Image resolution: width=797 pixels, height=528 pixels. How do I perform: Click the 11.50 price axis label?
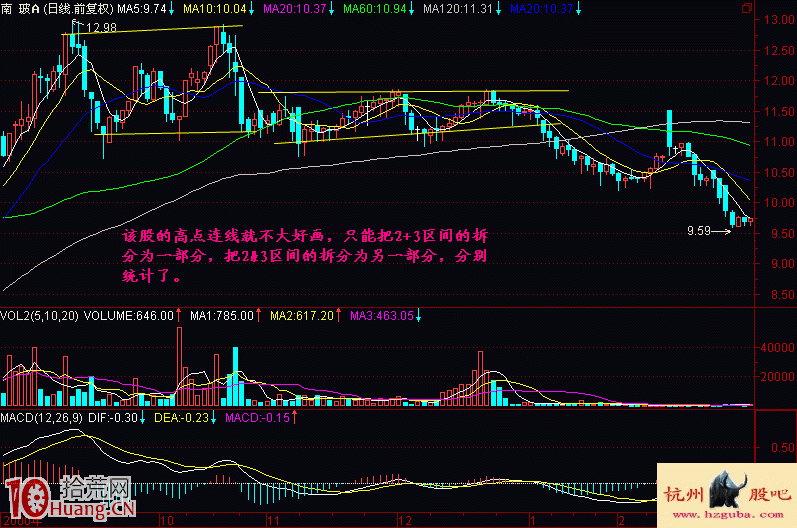(779, 111)
